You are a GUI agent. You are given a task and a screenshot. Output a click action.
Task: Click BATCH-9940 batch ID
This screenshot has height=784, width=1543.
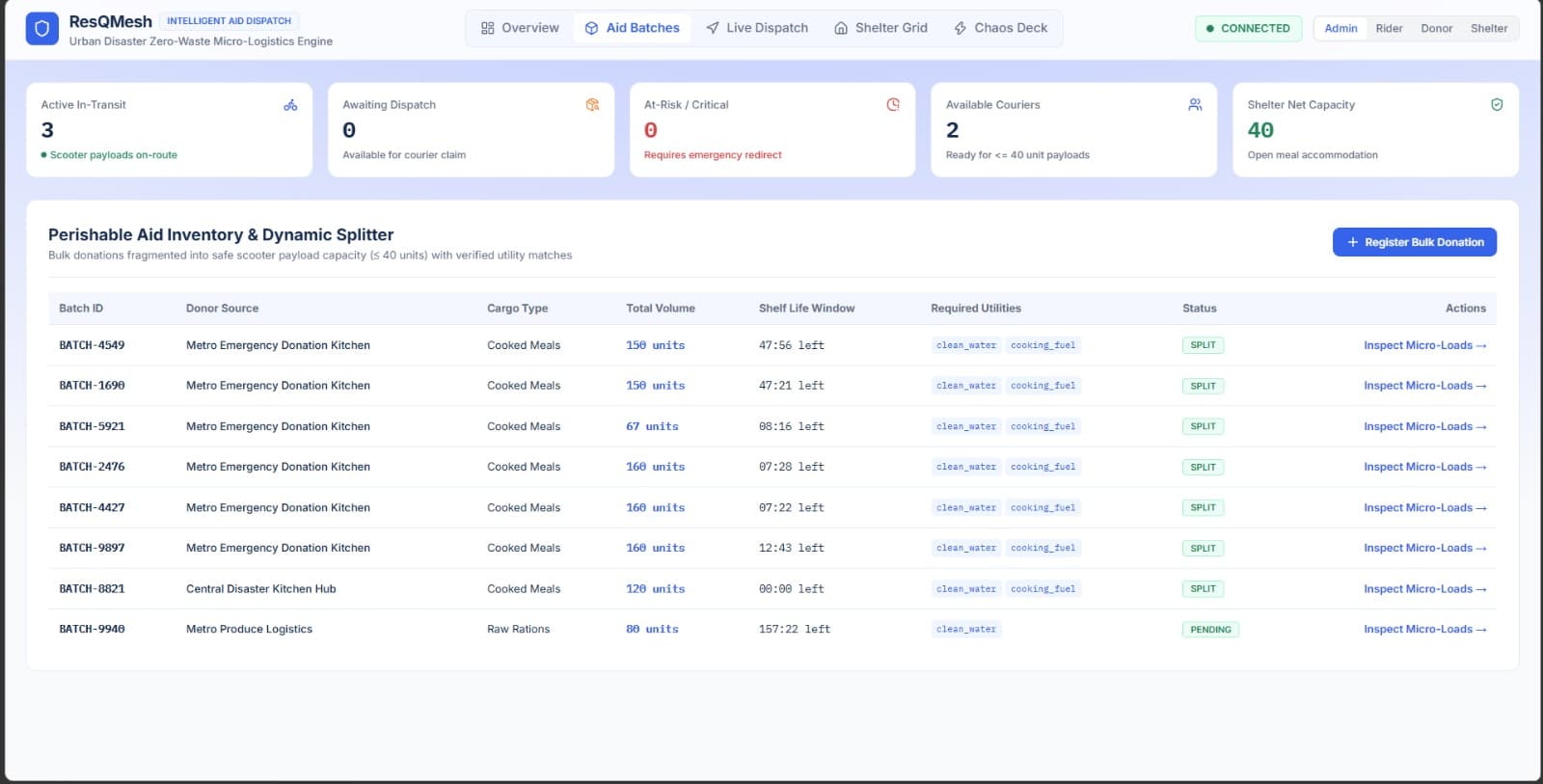click(92, 630)
